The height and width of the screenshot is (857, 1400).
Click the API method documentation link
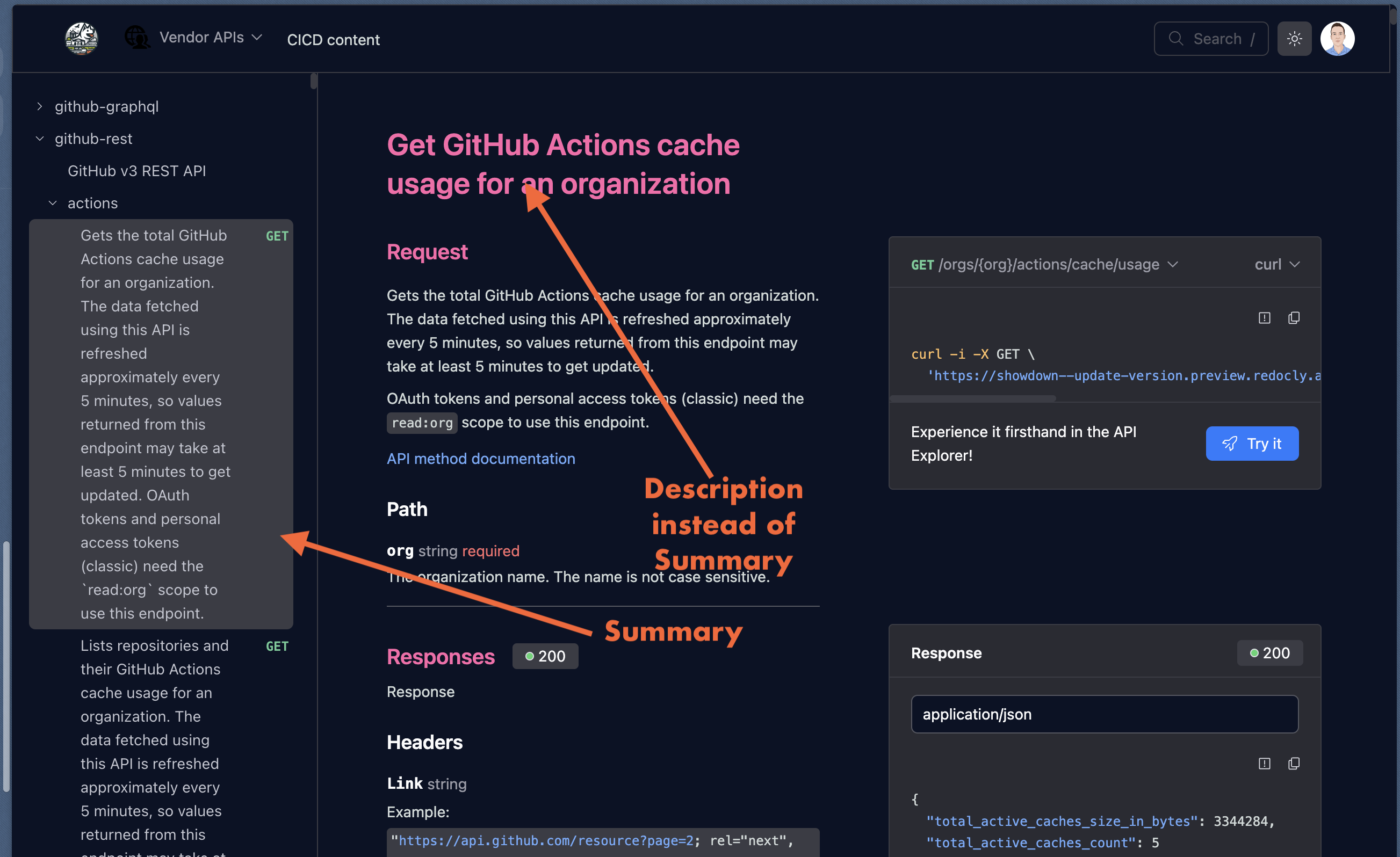[x=481, y=459]
